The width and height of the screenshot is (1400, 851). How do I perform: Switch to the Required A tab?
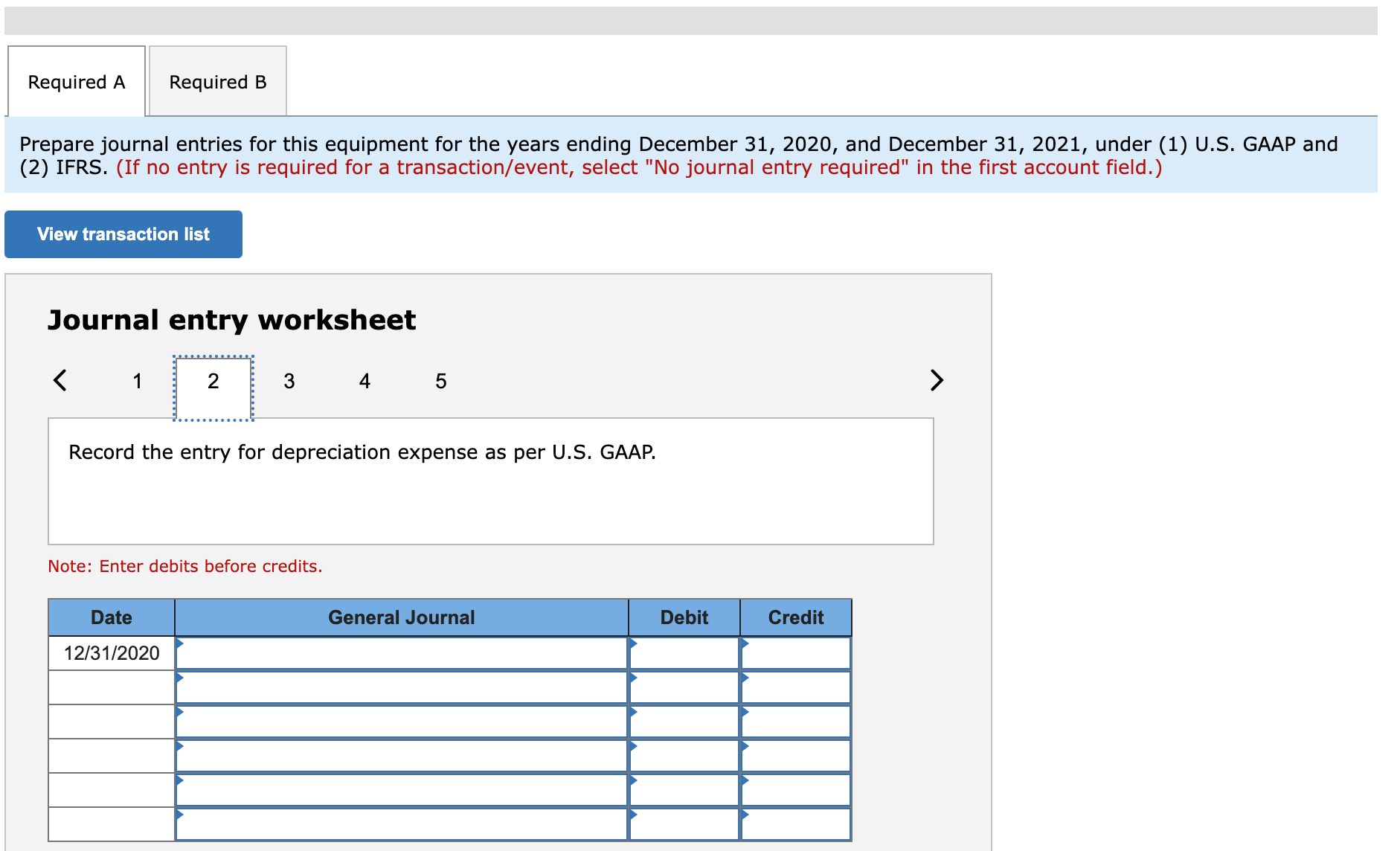coord(77,82)
